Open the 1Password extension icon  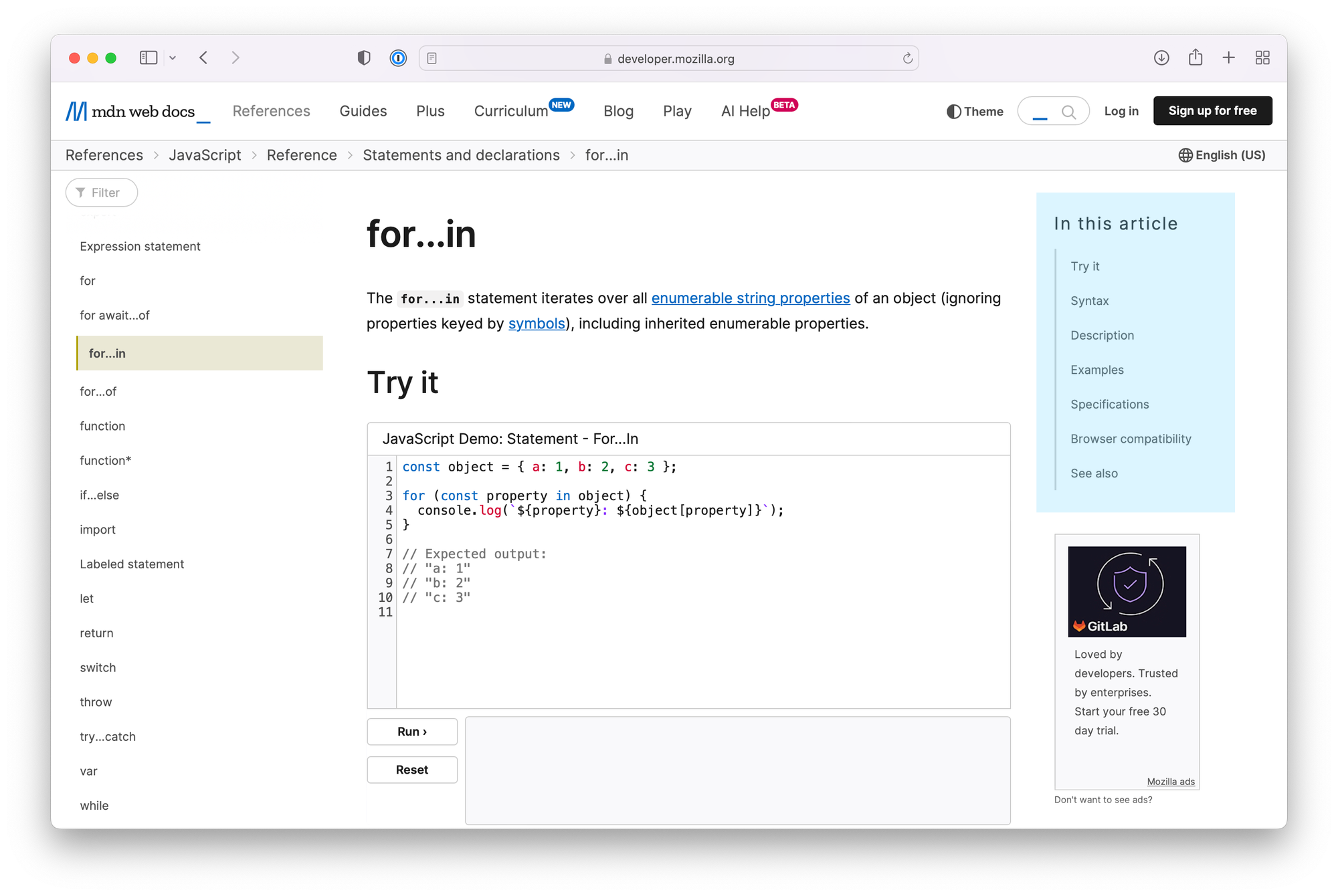[x=398, y=58]
